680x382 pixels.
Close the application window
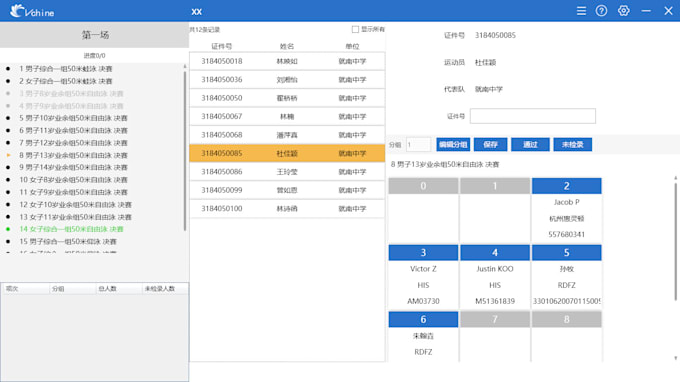tap(668, 11)
